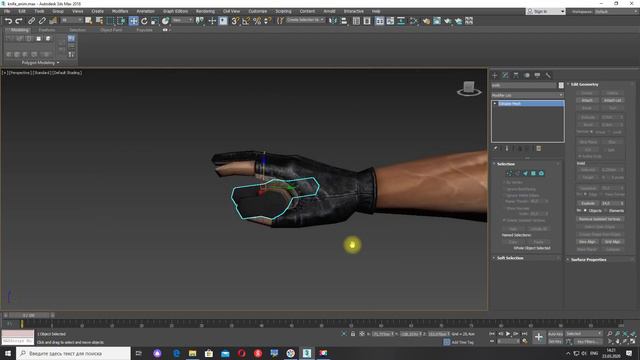Expand the Polygon Modeling ribbon panel
The height and width of the screenshot is (360, 640).
pos(40,63)
